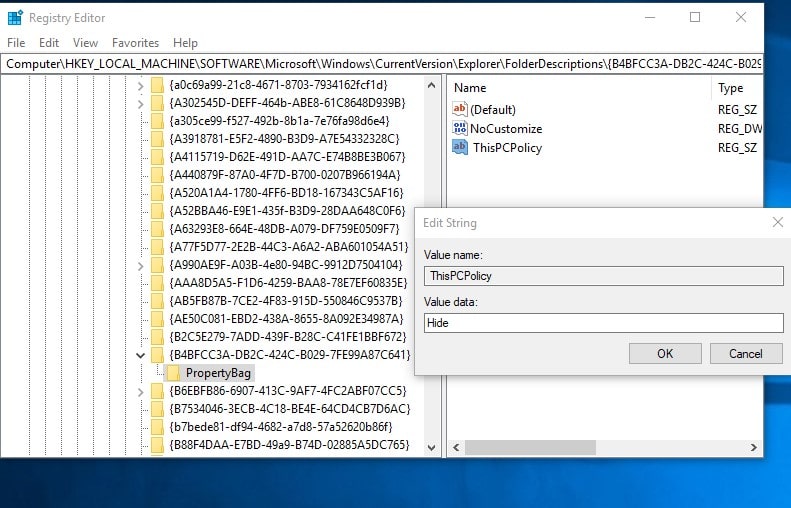Collapse the {B4BFCC3A-DB2C-424C-B029-7FE99A87C641} key
Screen dimensions: 791x508
[140, 355]
